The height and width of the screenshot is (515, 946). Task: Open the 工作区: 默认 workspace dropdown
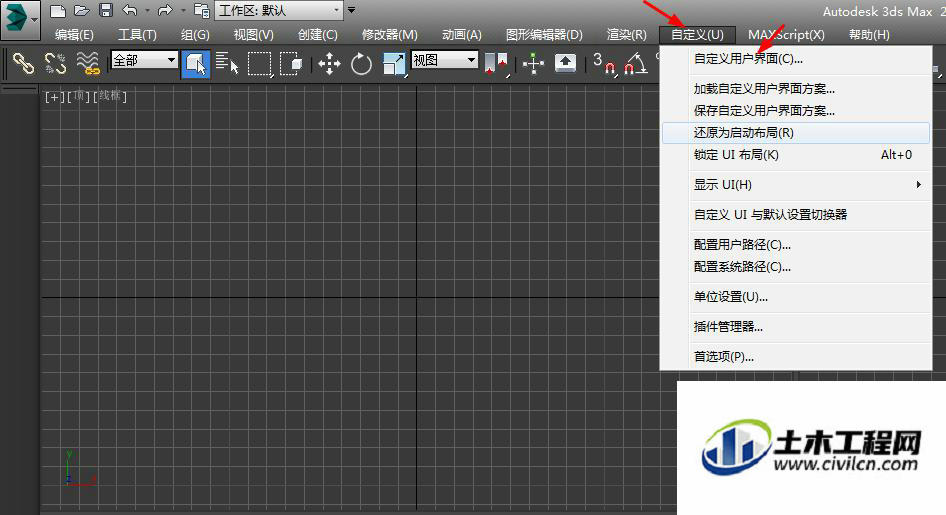tap(279, 10)
